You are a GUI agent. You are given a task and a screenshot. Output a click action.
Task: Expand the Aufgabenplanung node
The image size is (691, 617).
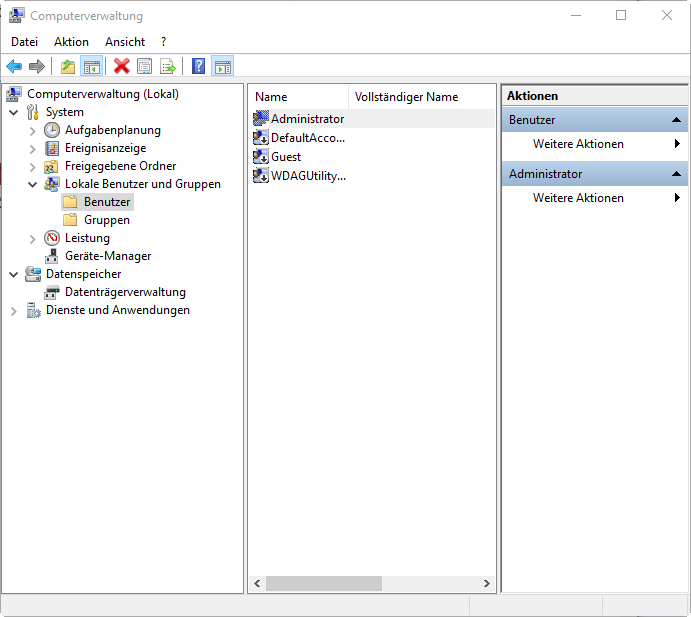pos(32,131)
